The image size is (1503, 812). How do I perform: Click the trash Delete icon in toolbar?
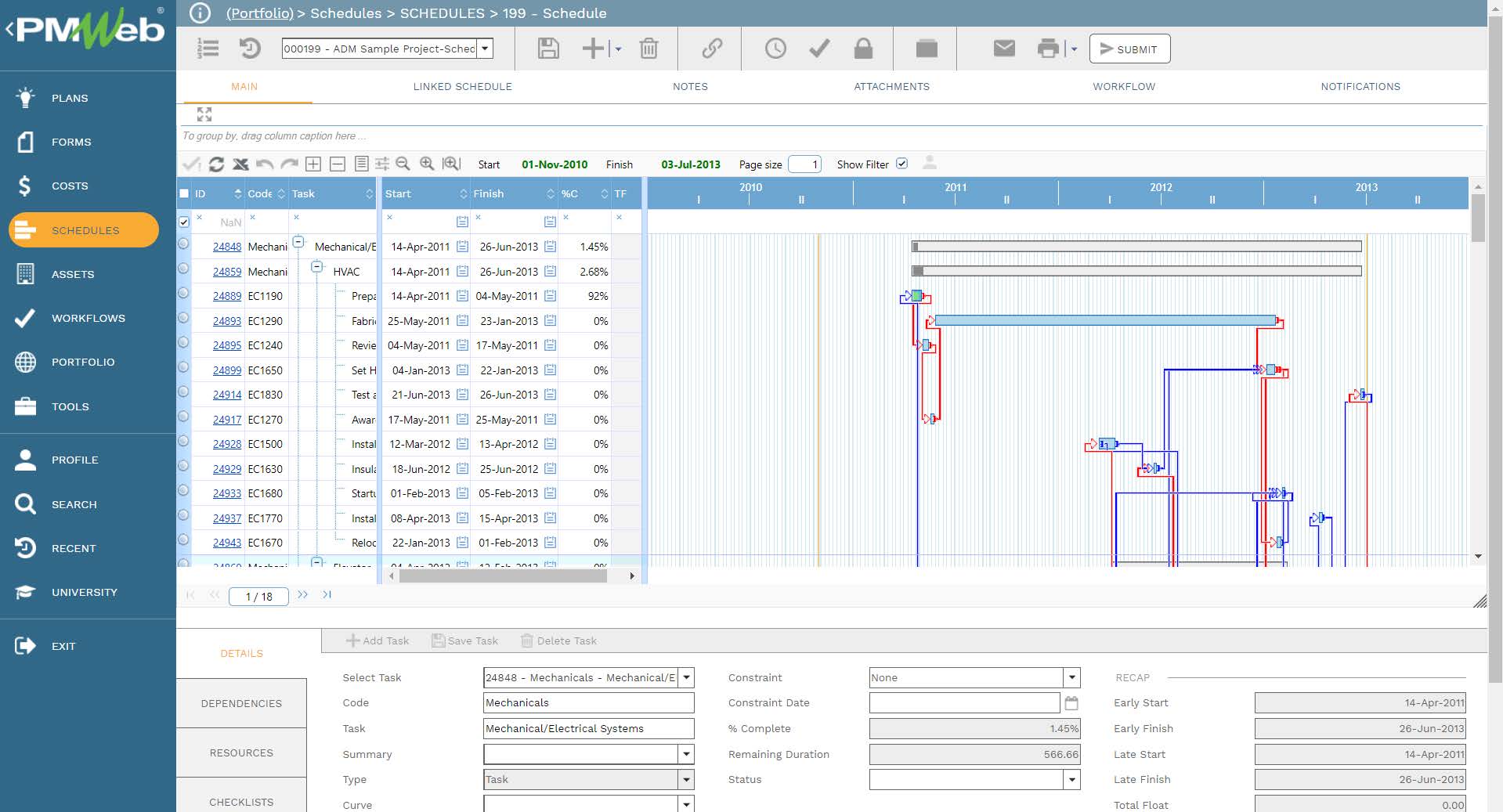click(649, 49)
